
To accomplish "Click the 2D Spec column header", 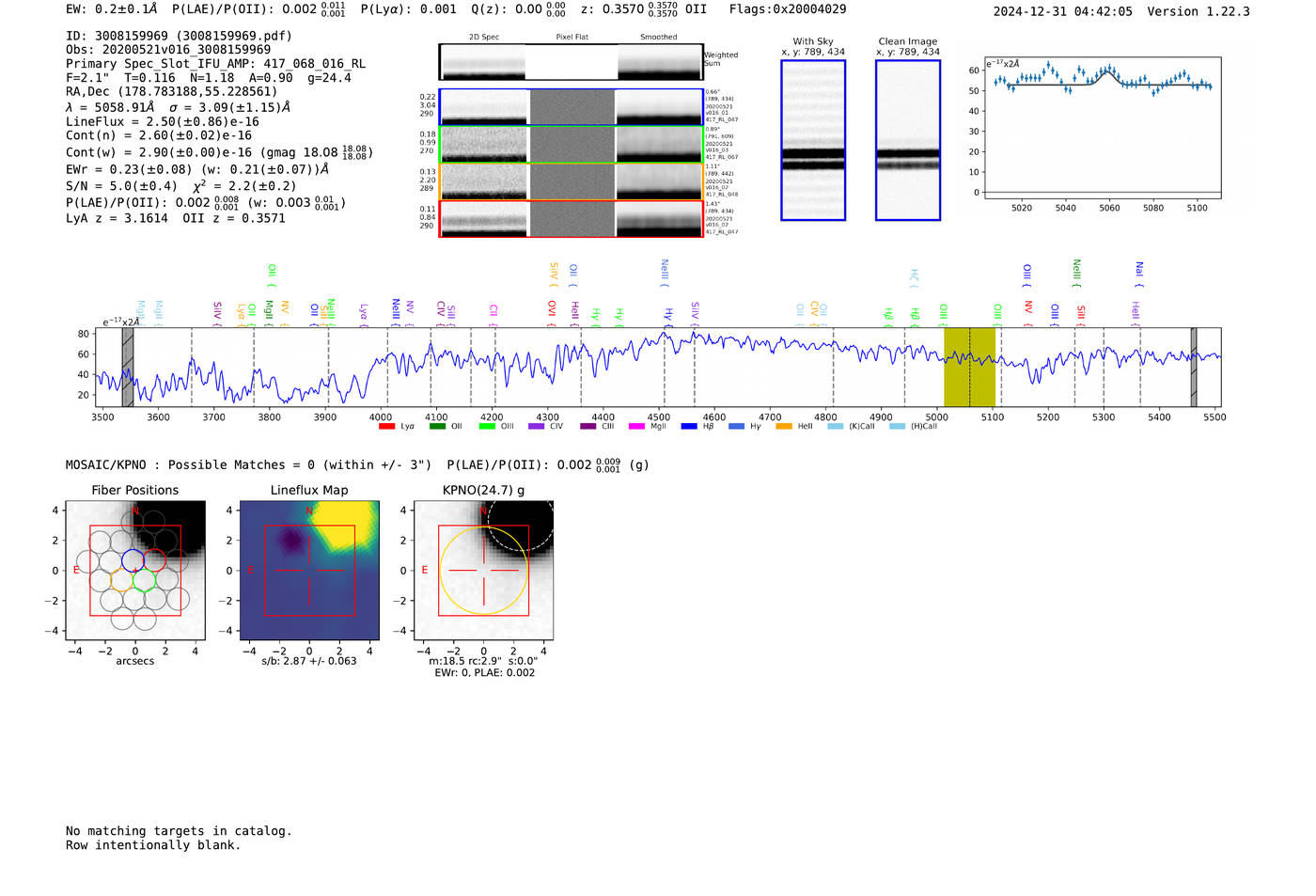I will [x=484, y=37].
